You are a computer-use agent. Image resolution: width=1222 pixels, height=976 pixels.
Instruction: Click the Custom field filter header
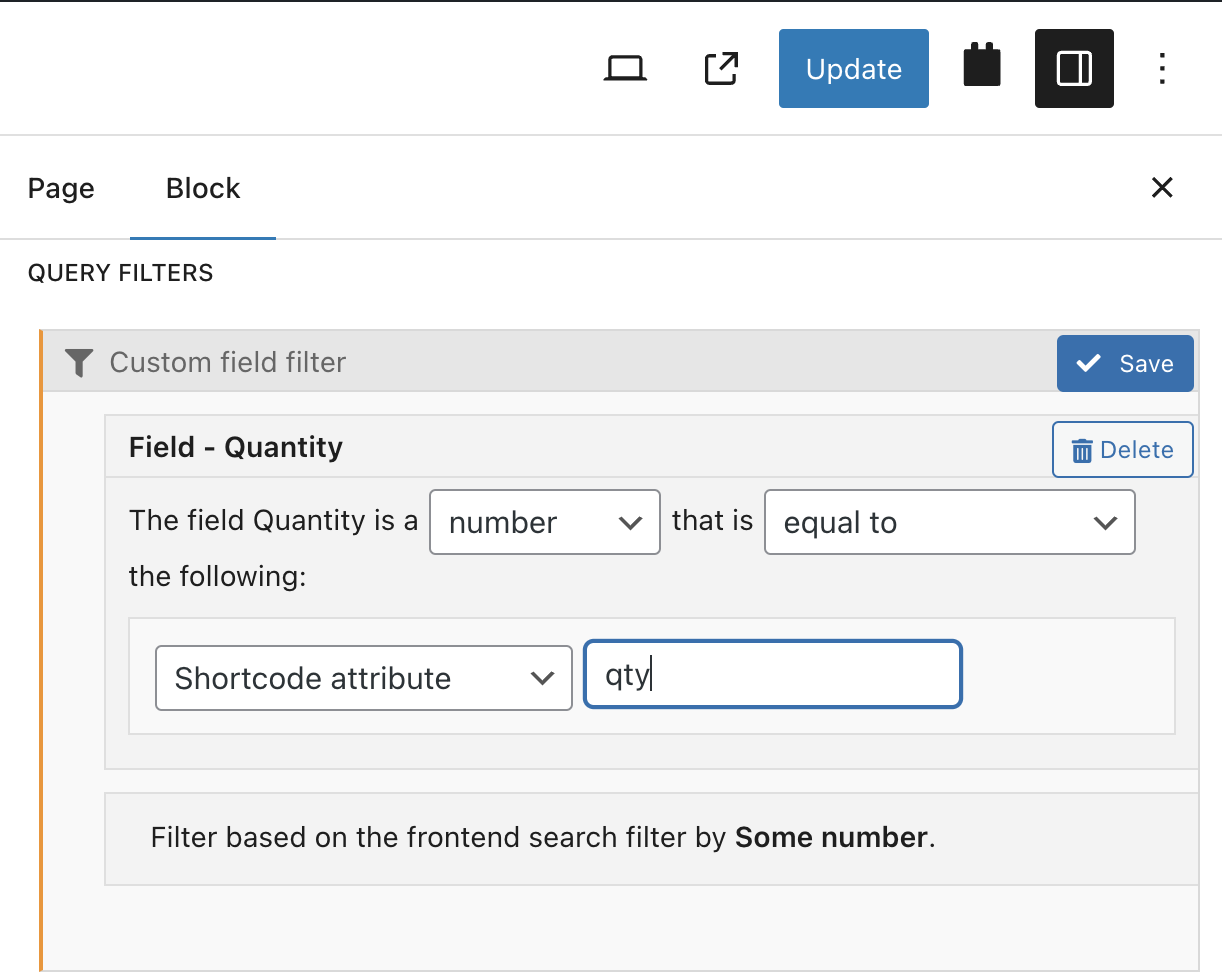click(x=228, y=362)
